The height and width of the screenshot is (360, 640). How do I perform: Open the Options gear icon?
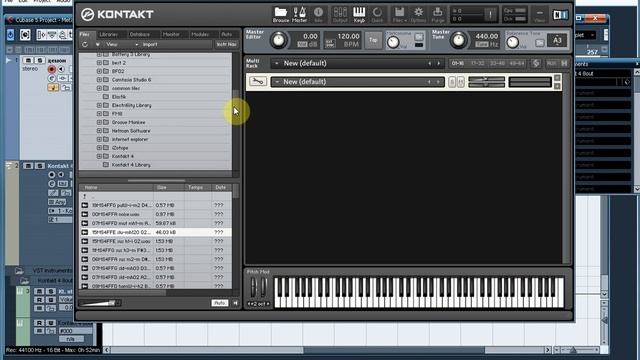click(x=418, y=14)
